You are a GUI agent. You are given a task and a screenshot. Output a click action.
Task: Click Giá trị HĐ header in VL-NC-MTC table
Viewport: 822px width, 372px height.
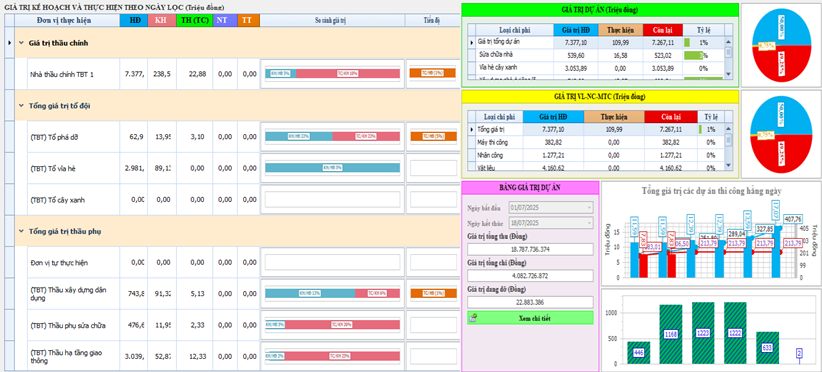tap(553, 117)
